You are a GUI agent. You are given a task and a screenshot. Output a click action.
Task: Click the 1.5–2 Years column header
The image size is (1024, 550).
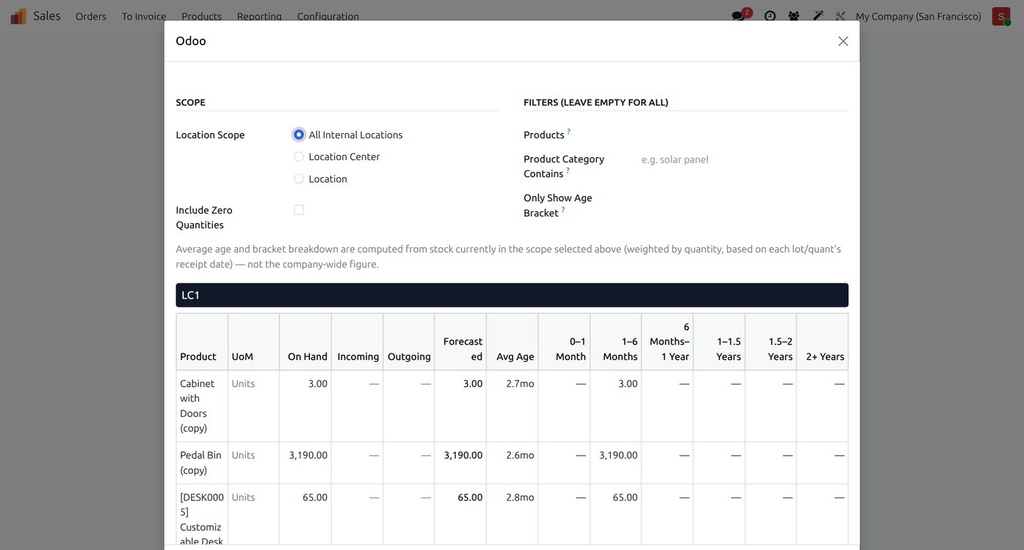771,342
